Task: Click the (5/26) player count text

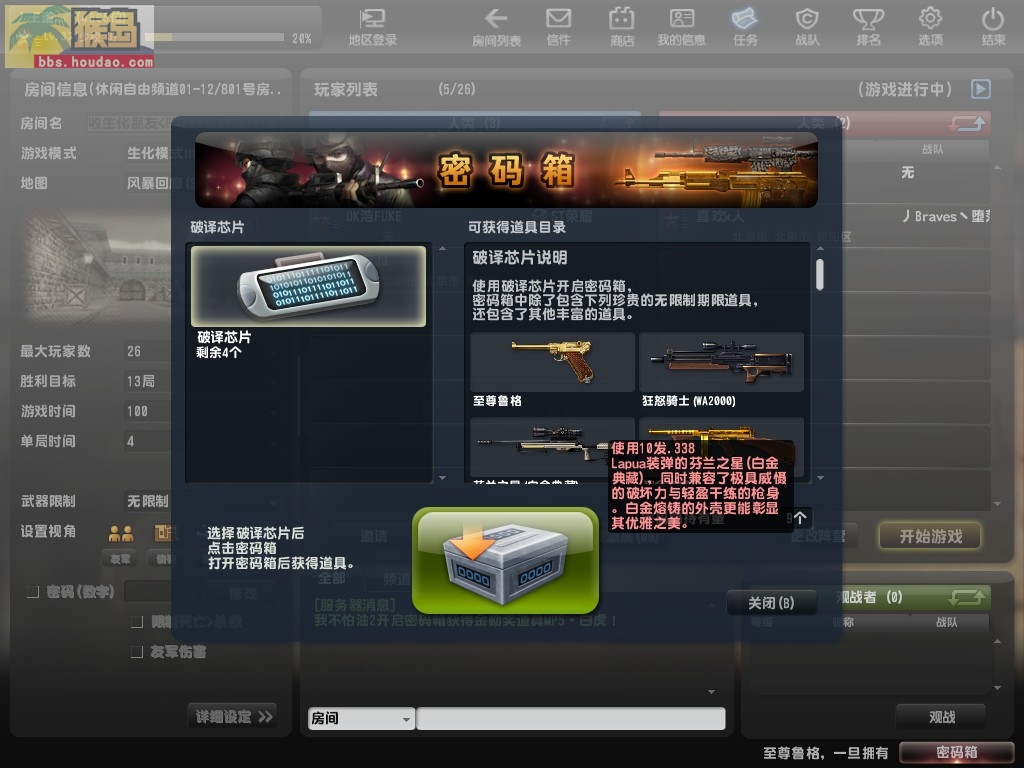Action: pos(456,89)
